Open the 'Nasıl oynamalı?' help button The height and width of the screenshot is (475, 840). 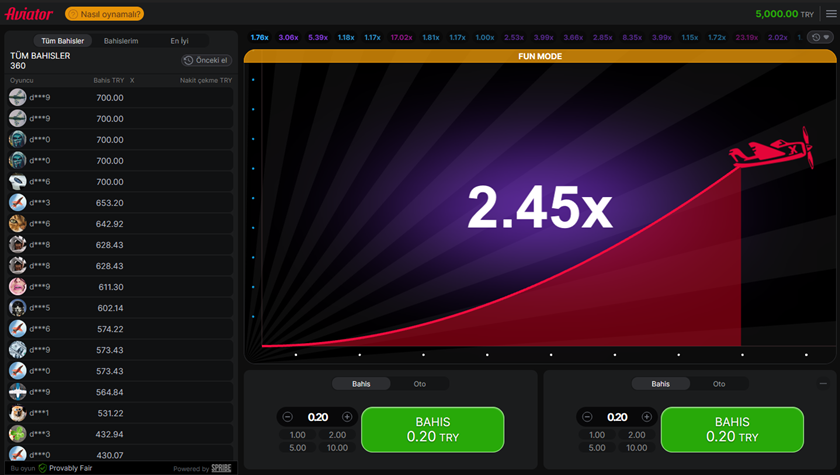tap(104, 14)
